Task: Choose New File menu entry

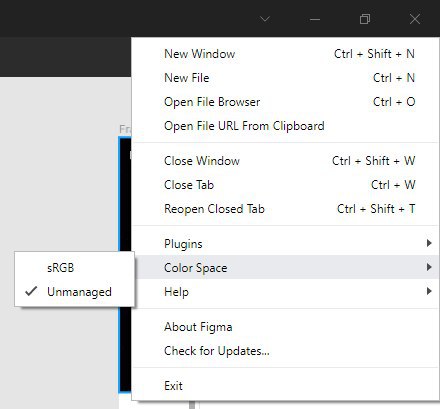Action: pos(285,78)
